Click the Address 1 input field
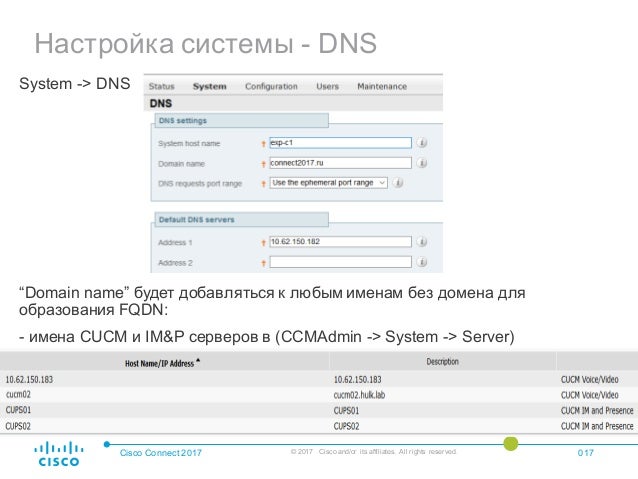Screen dimensions: 638x479 coord(340,242)
